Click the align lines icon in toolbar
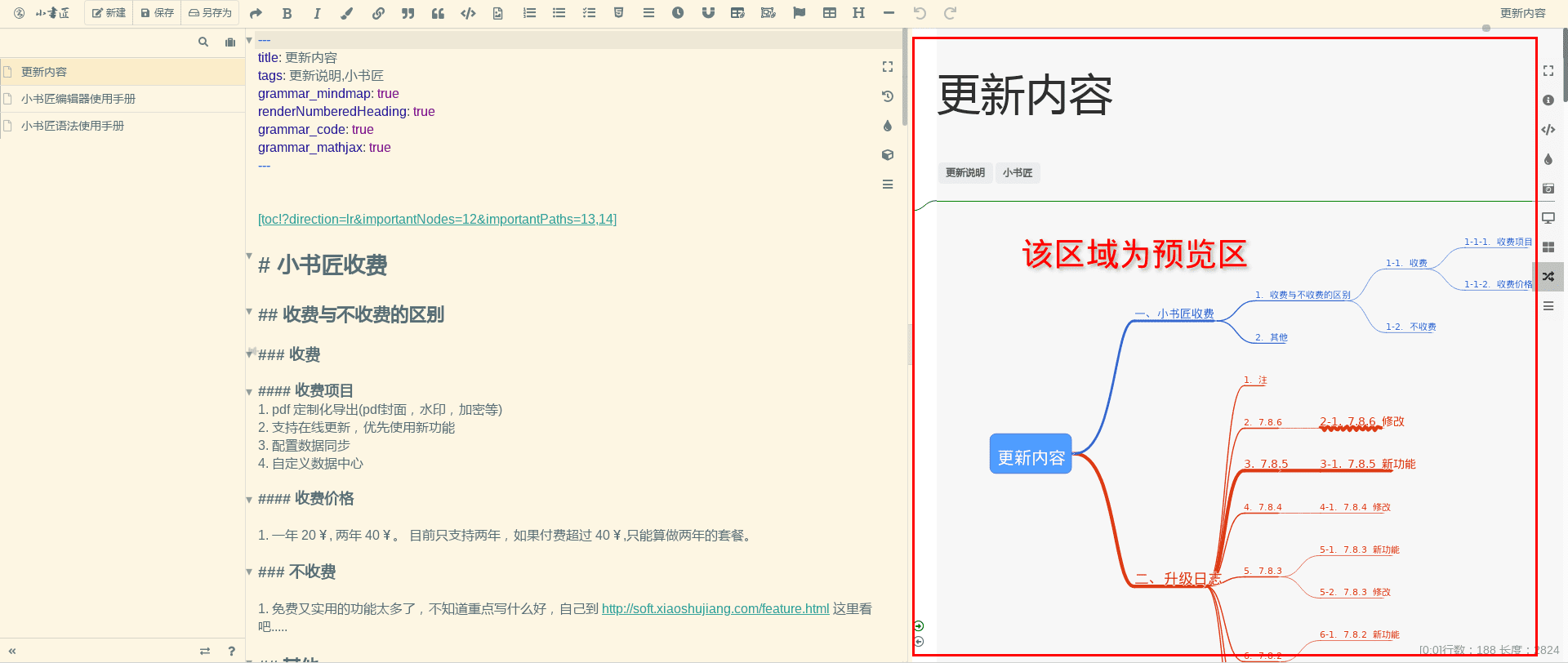 648,13
